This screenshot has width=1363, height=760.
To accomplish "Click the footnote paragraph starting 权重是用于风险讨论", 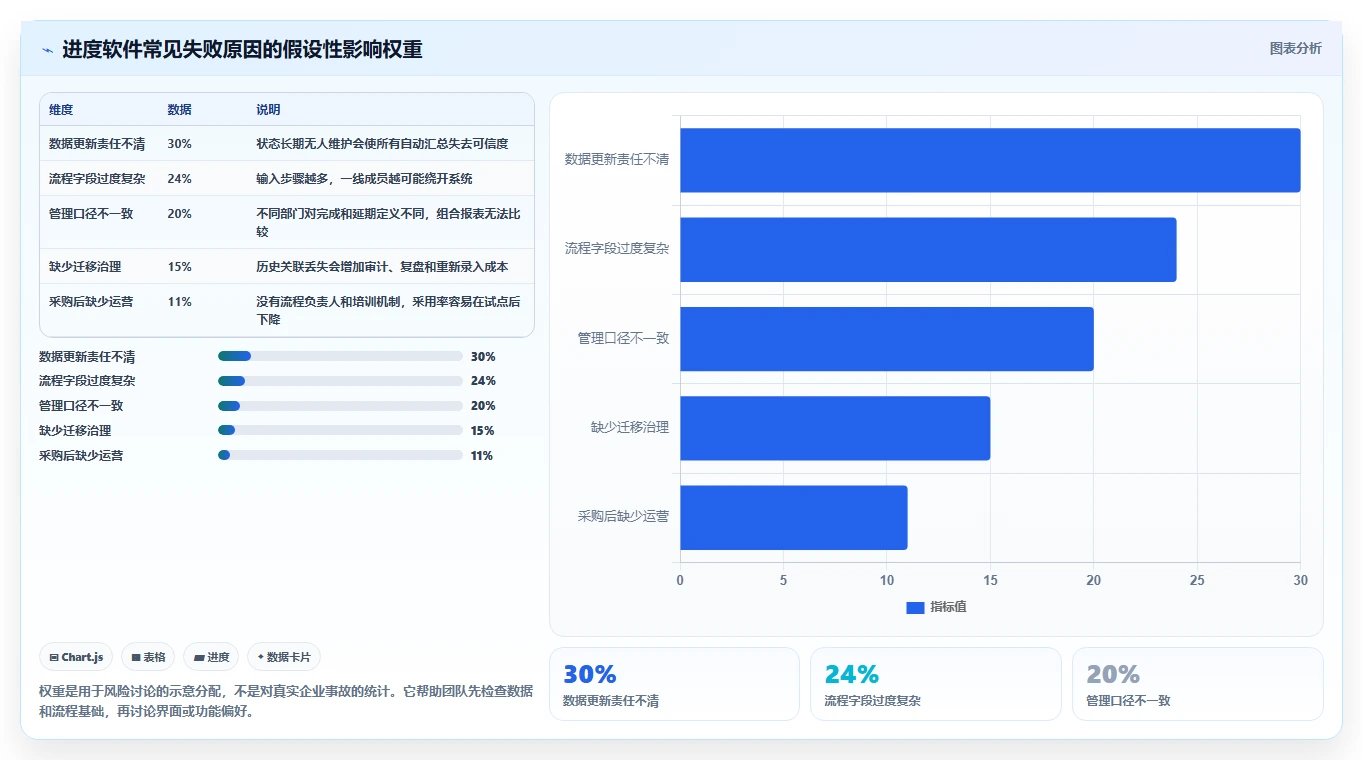I will (286, 701).
